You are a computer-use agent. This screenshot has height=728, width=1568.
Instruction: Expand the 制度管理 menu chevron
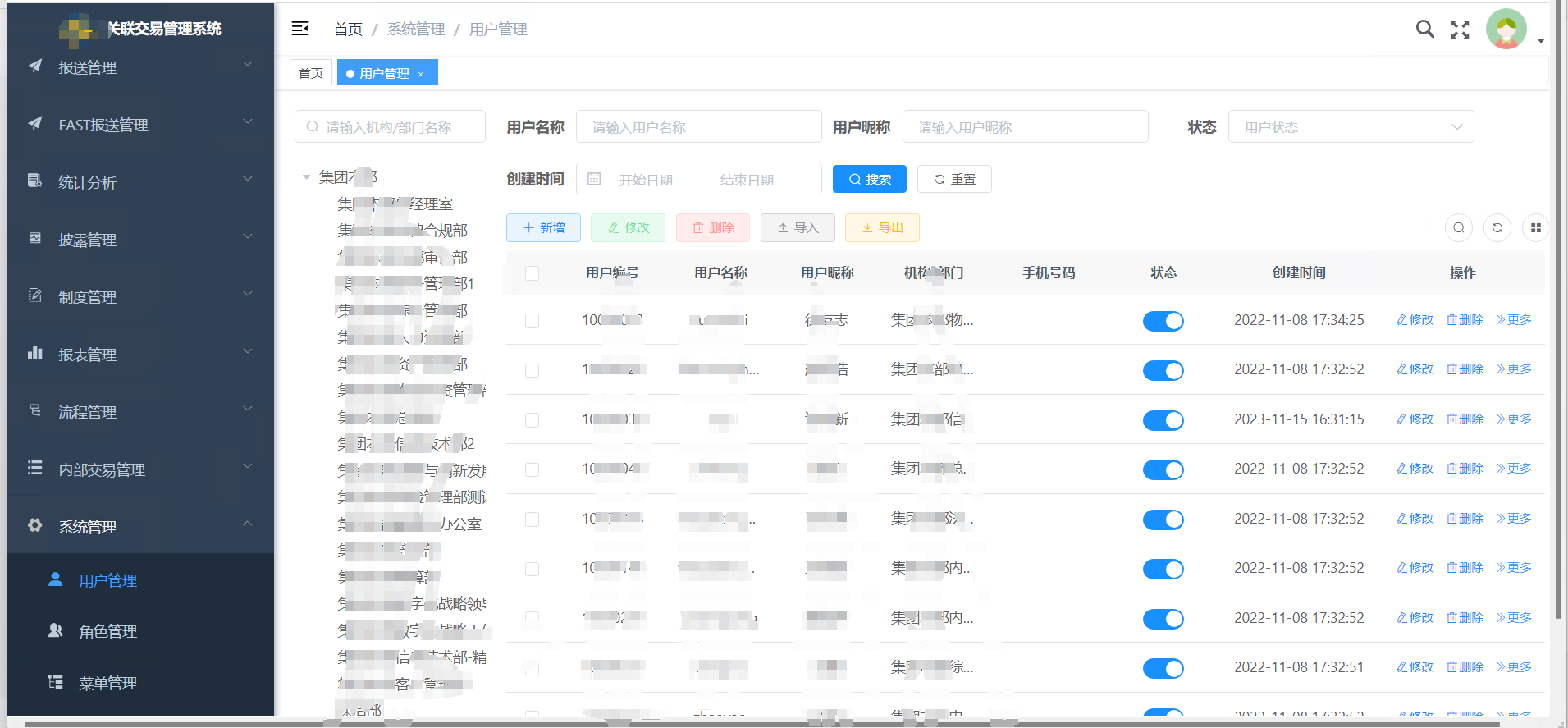248,294
